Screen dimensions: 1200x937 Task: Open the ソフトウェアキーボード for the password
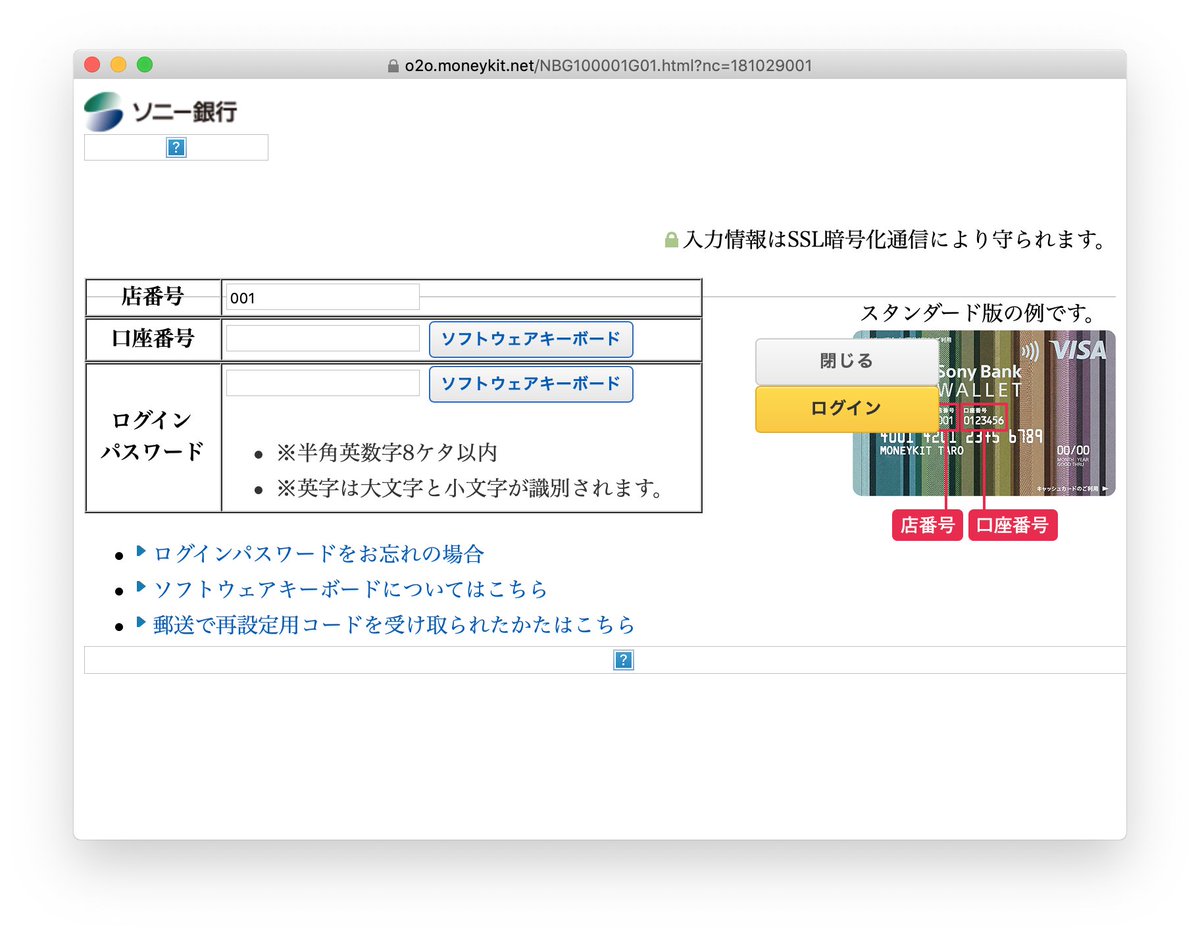tap(531, 384)
